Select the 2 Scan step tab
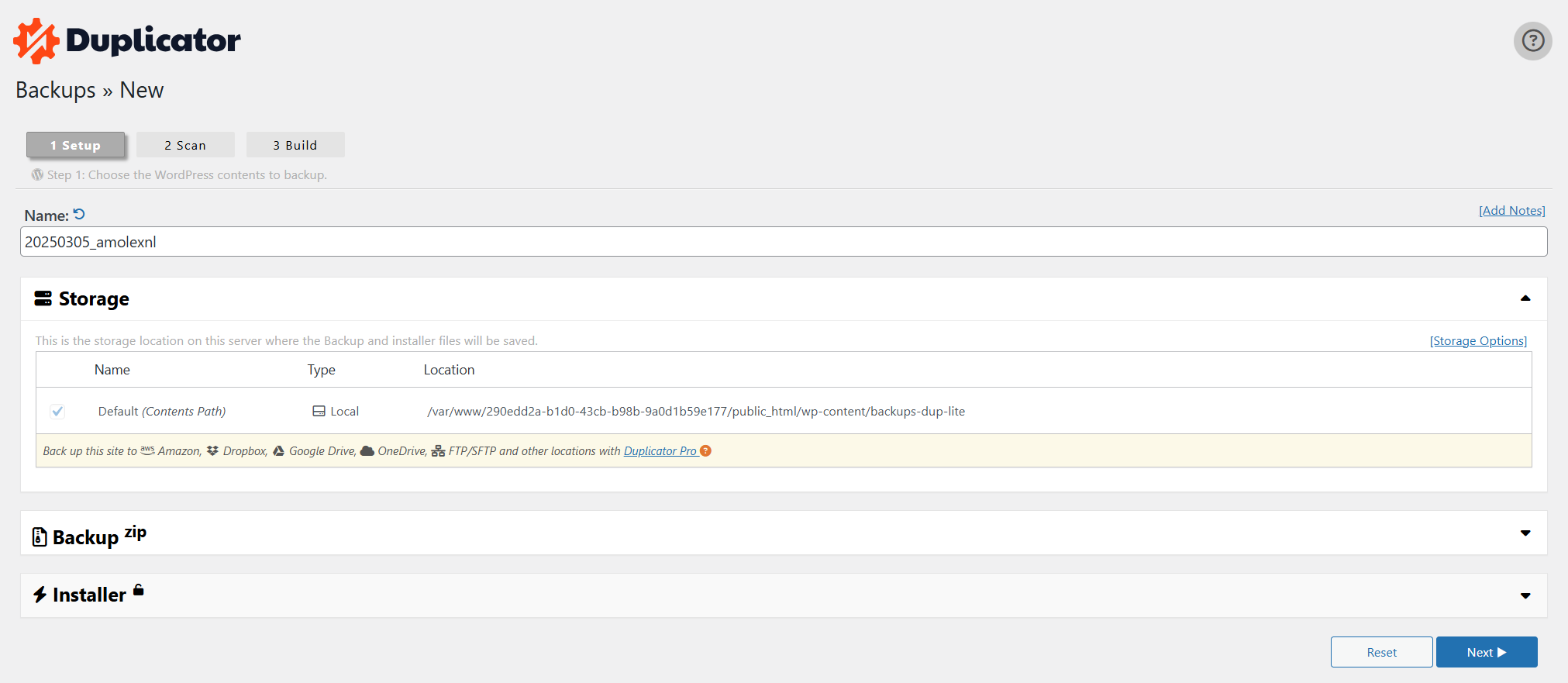The height and width of the screenshot is (683, 1568). pyautogui.click(x=185, y=145)
